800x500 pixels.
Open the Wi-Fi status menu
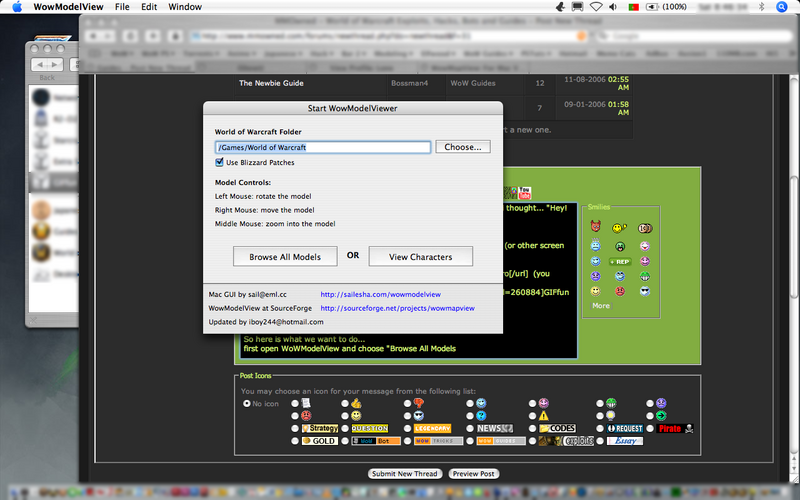tap(595, 7)
